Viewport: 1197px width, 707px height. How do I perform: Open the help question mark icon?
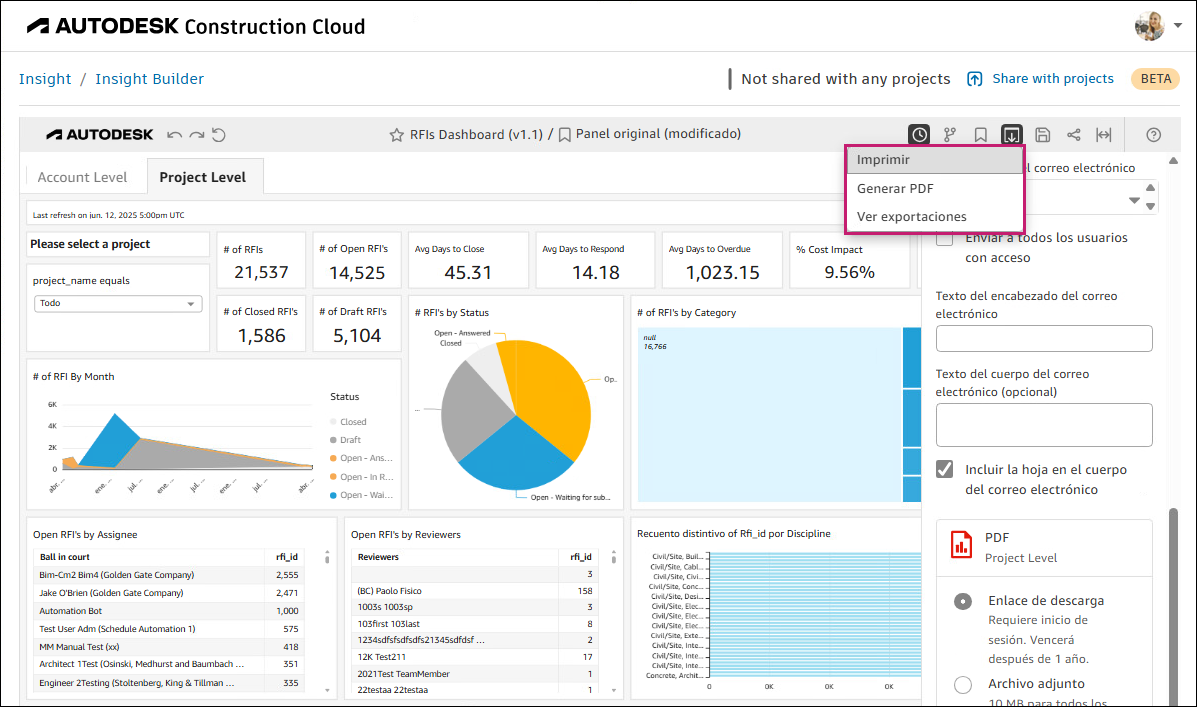coord(1153,134)
